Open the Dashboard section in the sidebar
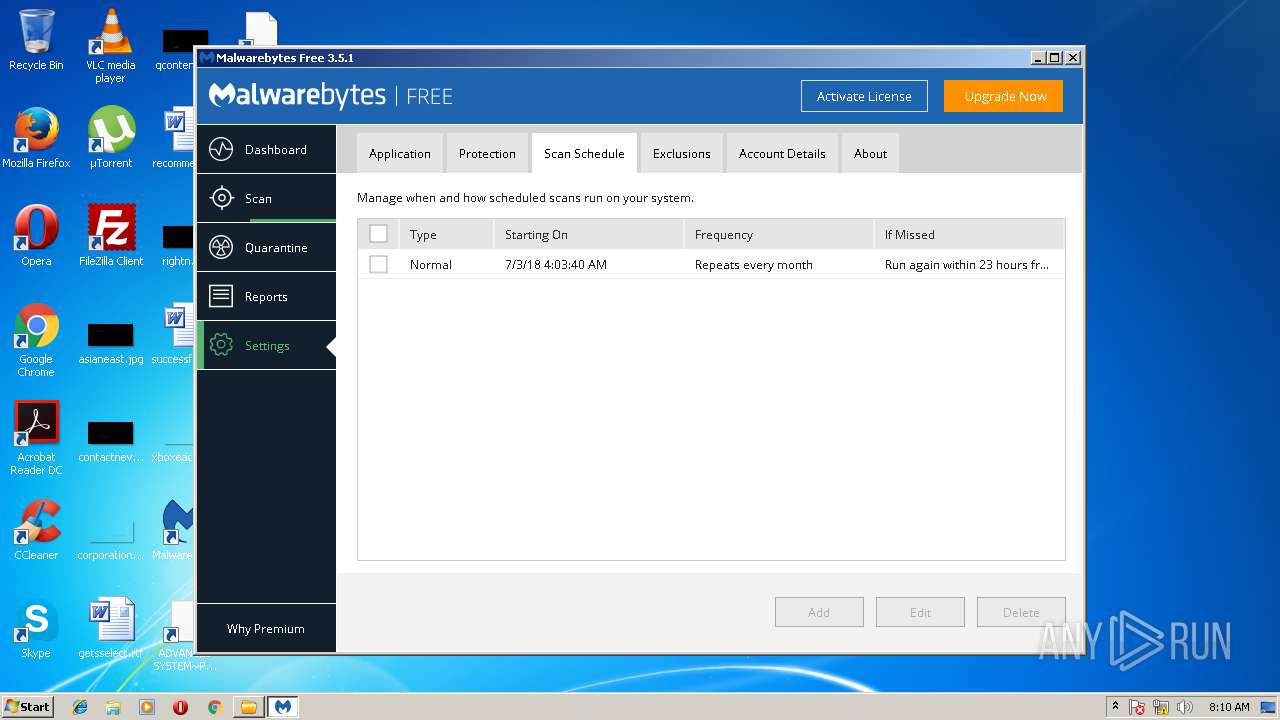 pos(266,150)
